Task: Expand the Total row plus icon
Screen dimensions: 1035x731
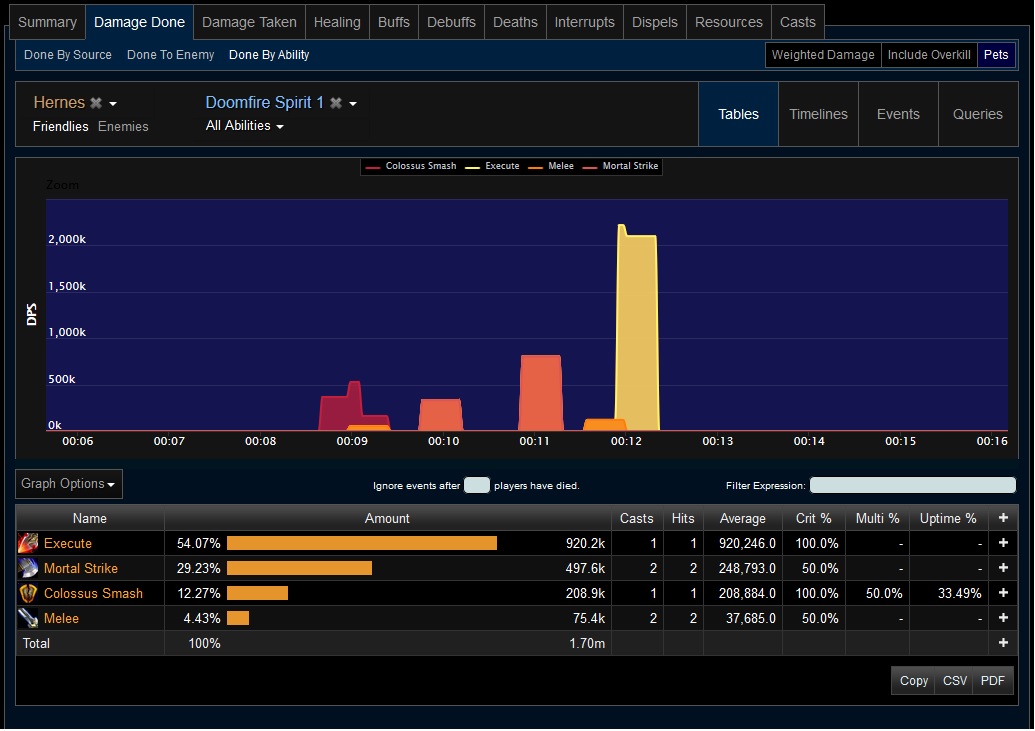Action: tap(1003, 643)
